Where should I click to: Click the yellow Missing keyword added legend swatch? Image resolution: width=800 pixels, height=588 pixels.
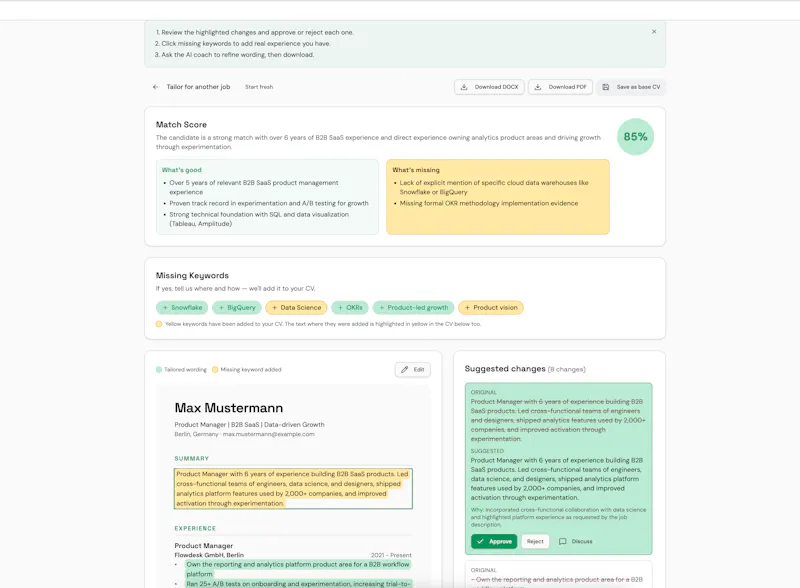point(215,370)
